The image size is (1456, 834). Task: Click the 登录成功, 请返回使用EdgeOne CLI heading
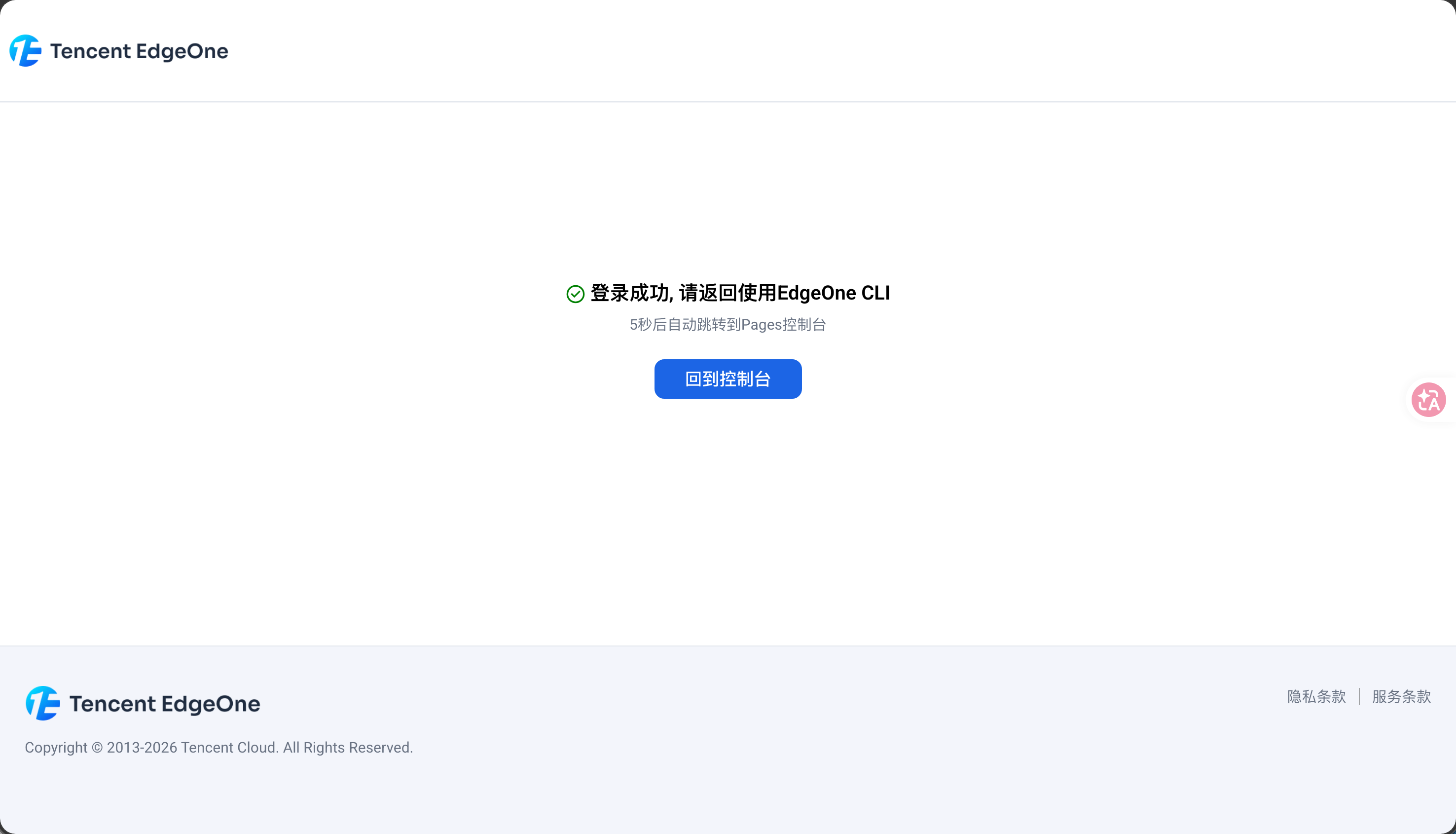click(x=740, y=293)
